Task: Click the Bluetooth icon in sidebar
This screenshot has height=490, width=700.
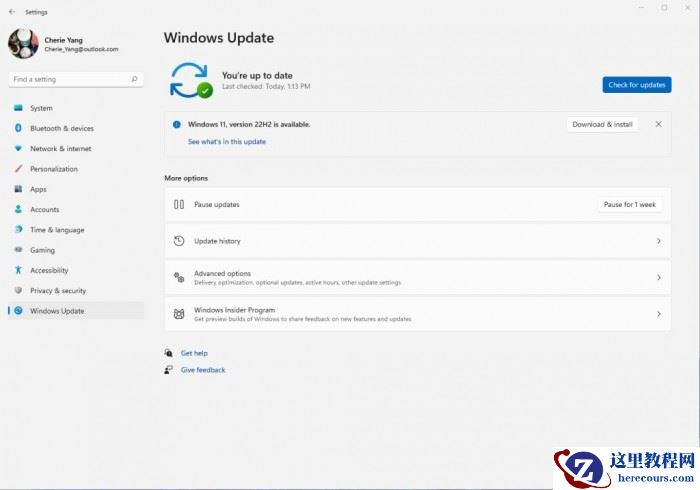Action: click(18, 128)
